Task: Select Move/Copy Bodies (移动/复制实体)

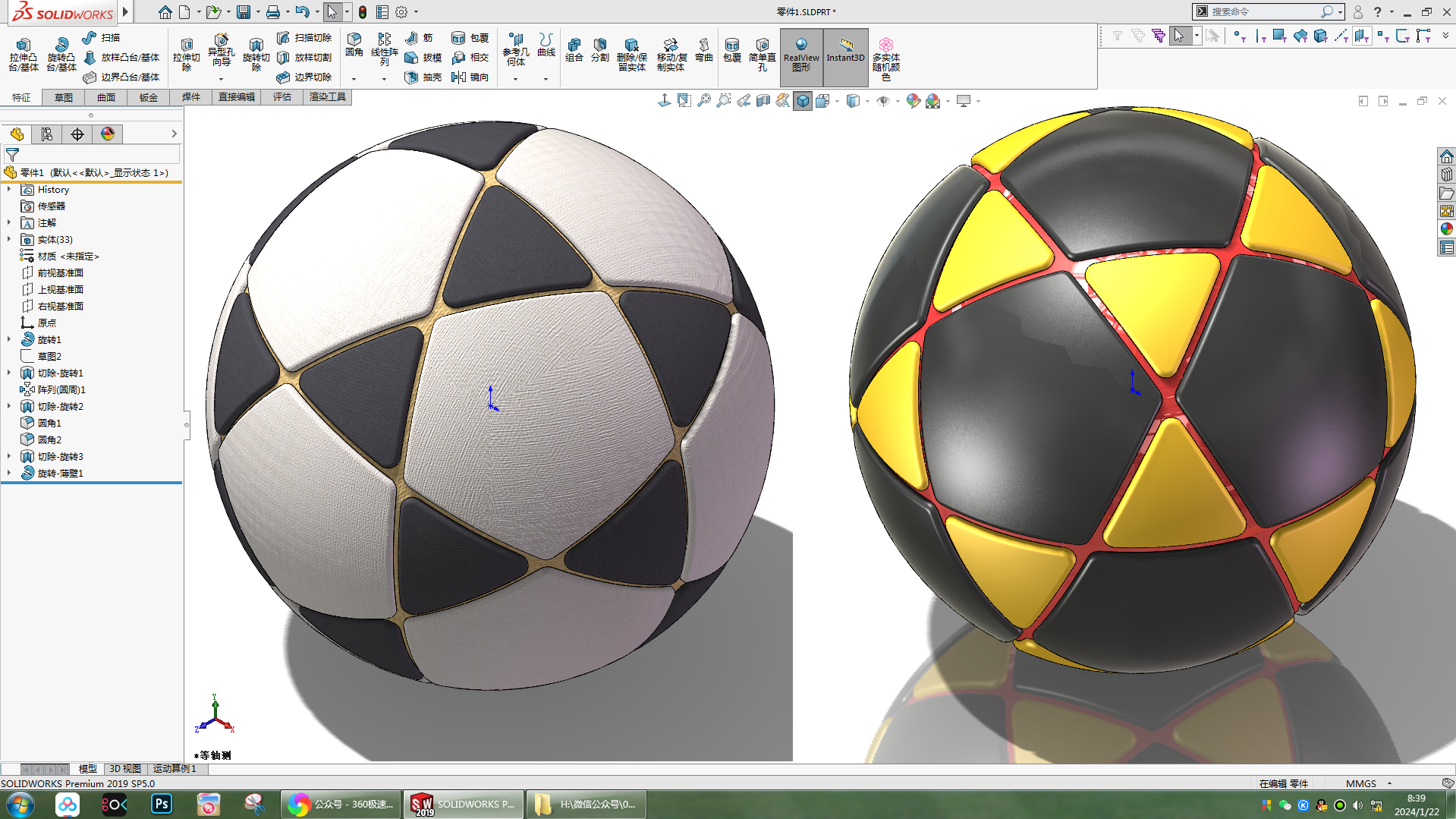Action: tap(671, 55)
